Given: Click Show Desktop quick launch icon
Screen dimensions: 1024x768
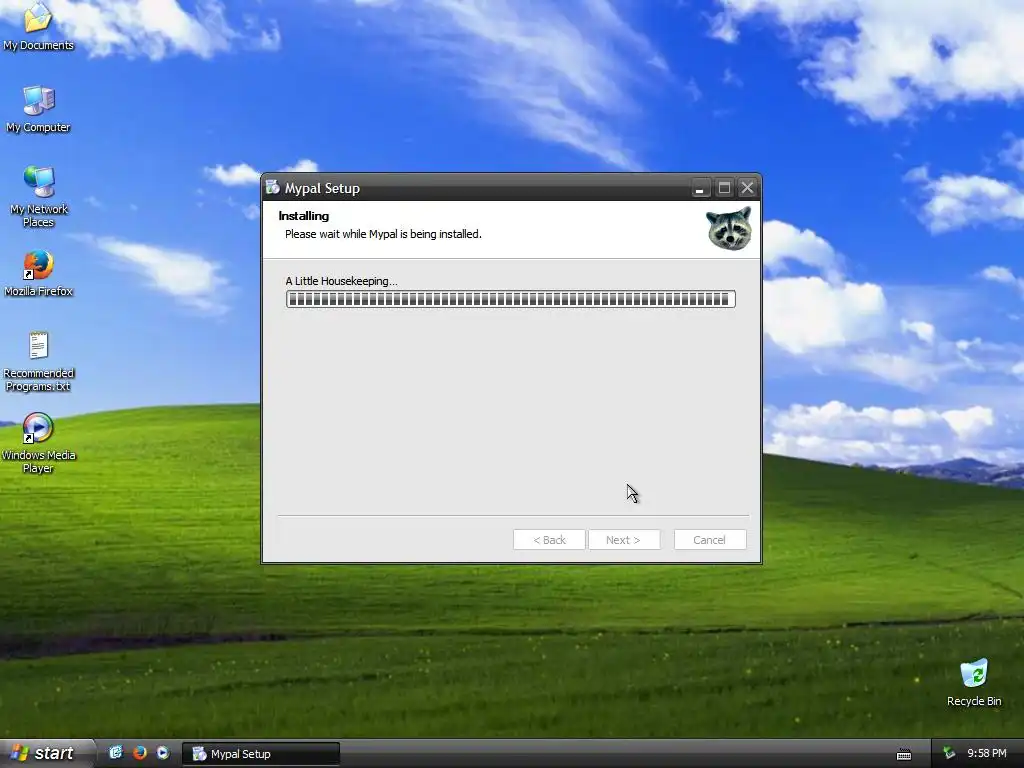Looking at the screenshot, I should (x=116, y=753).
